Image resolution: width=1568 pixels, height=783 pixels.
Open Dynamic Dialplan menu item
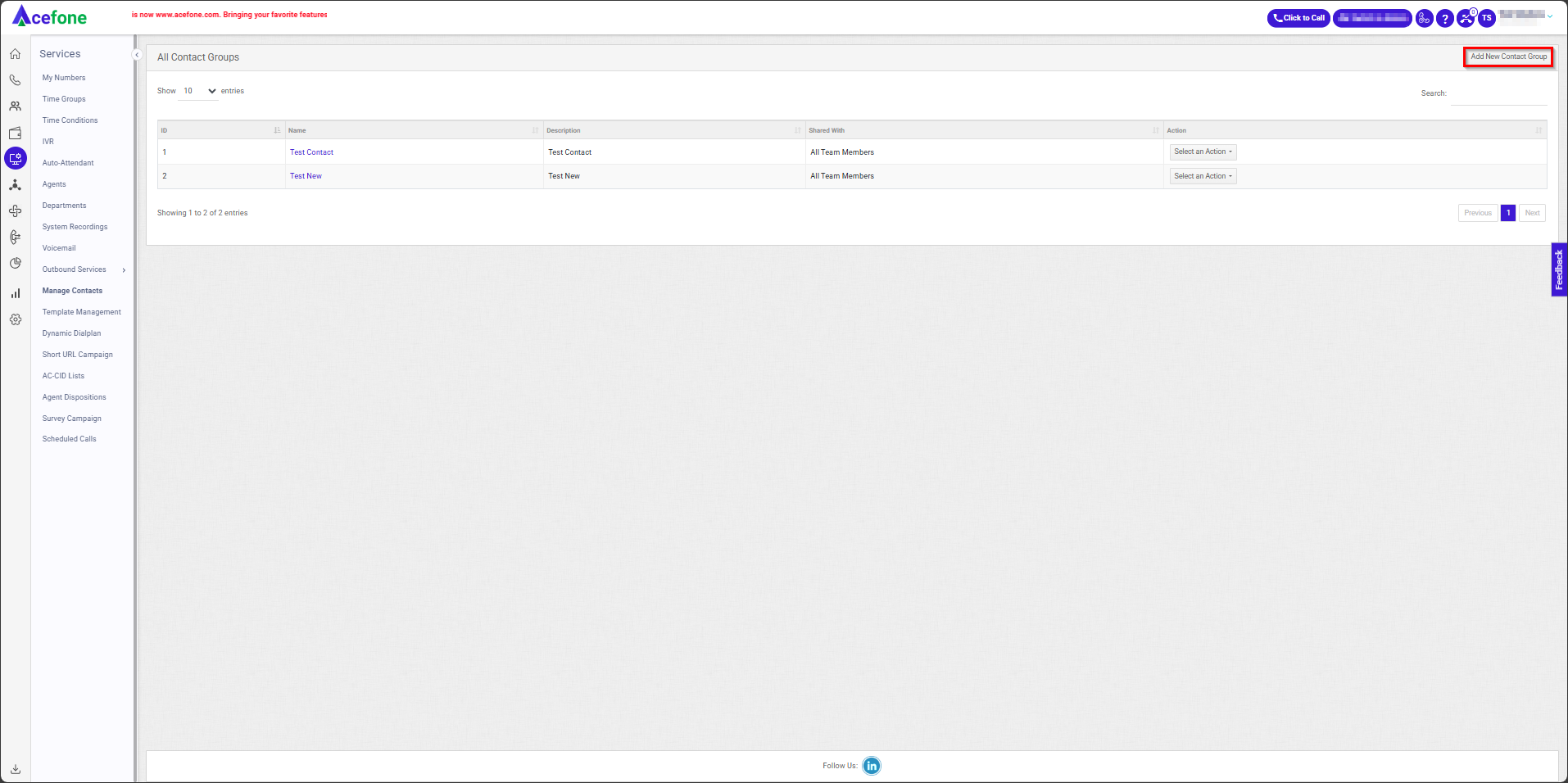tap(71, 333)
